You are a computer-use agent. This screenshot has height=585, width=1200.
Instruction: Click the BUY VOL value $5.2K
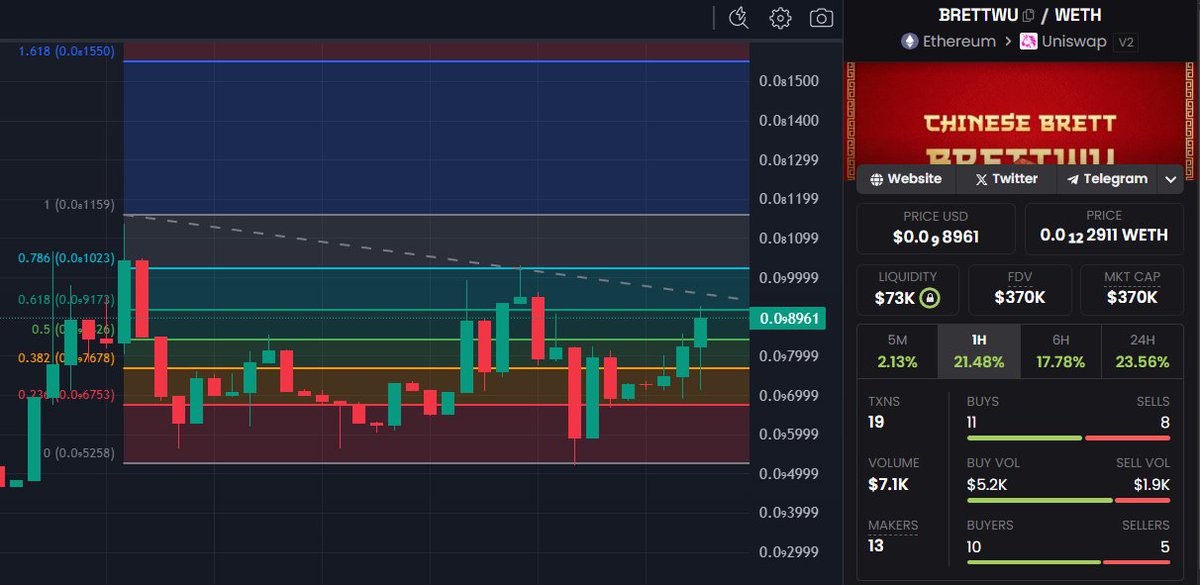tap(985, 484)
